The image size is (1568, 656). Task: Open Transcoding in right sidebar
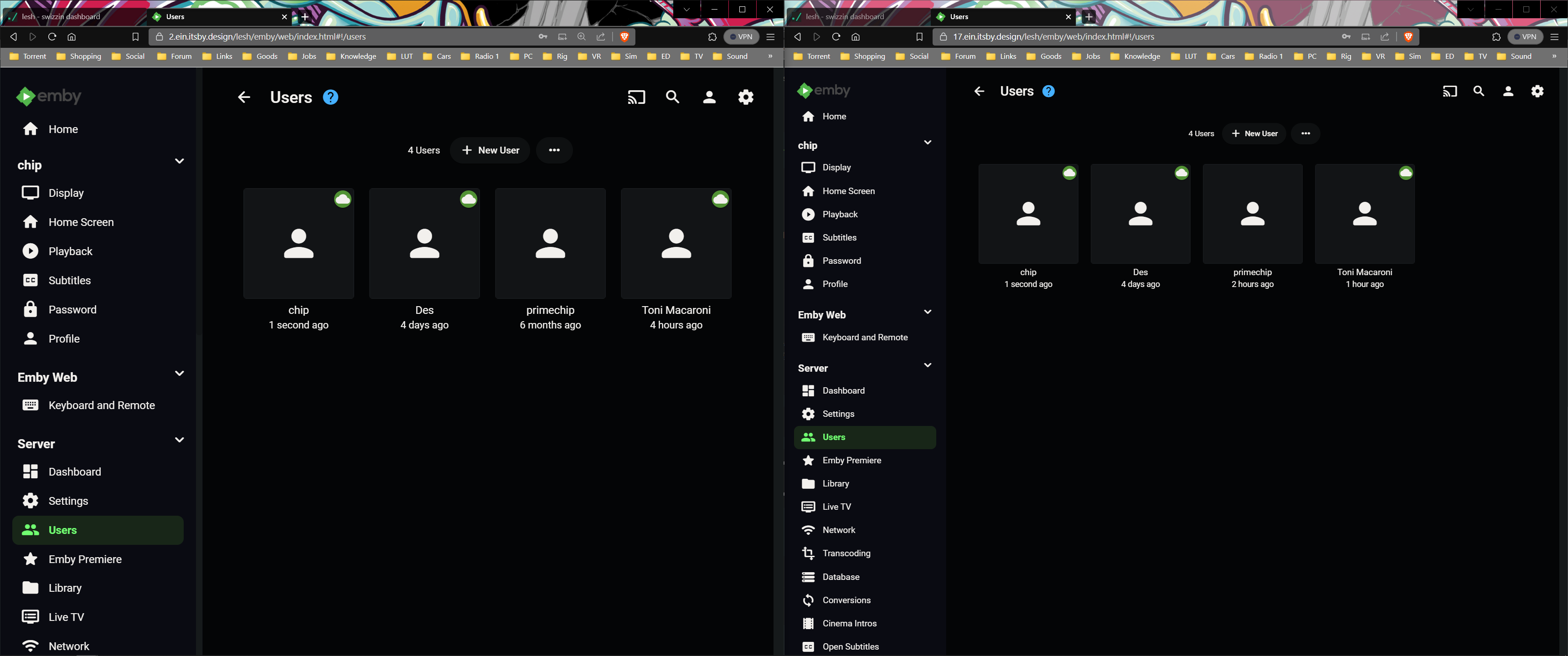(x=846, y=553)
